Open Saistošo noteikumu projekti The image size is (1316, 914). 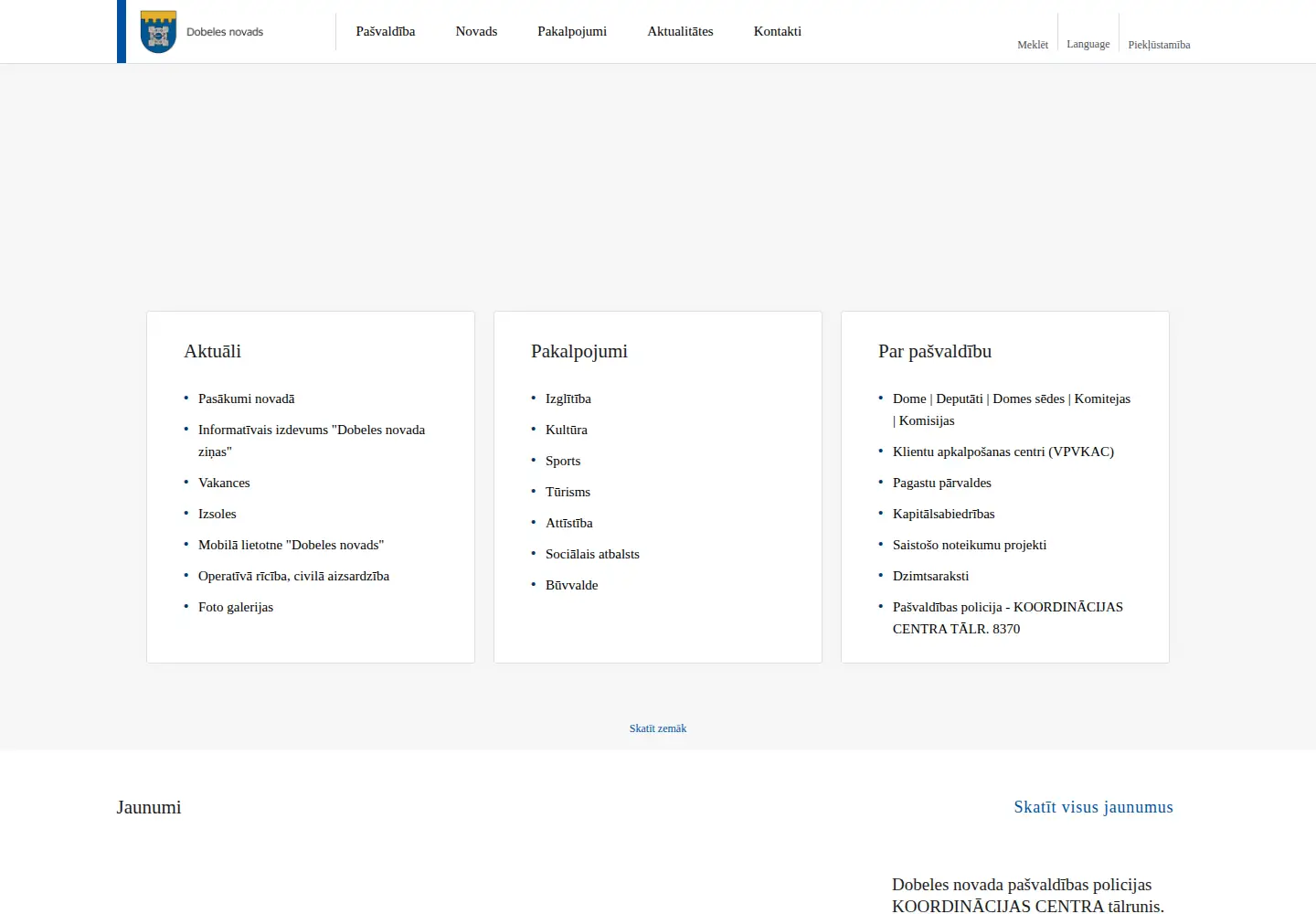[x=970, y=545]
